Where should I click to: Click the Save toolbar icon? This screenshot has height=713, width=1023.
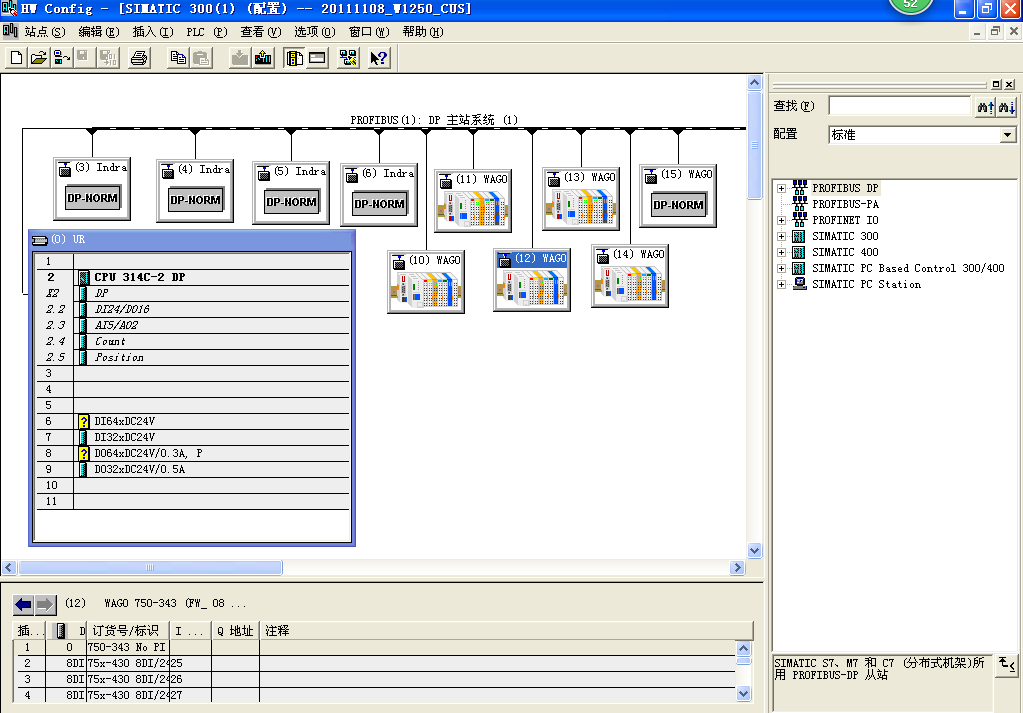click(84, 58)
